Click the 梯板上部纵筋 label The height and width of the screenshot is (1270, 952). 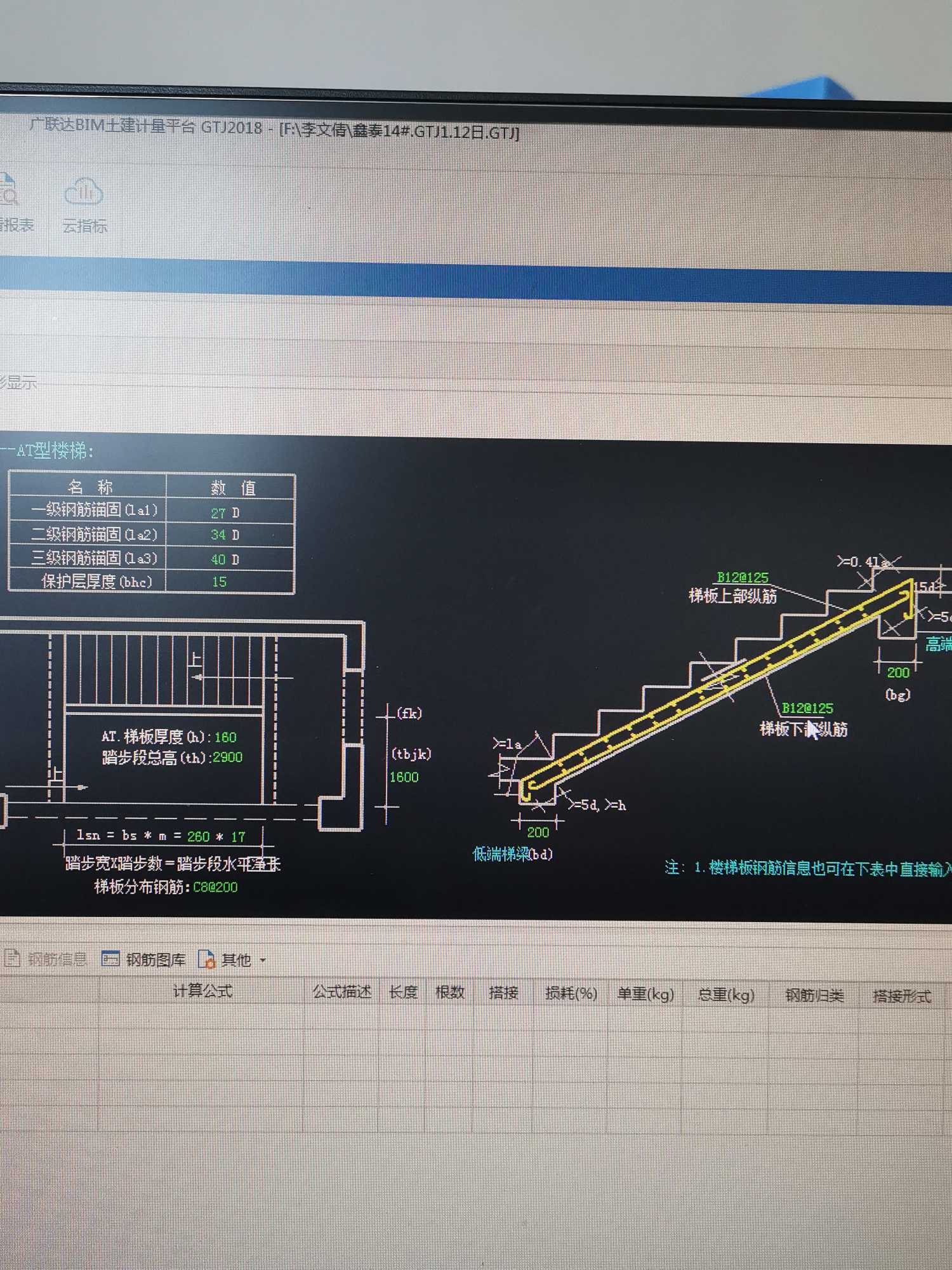pos(733,596)
